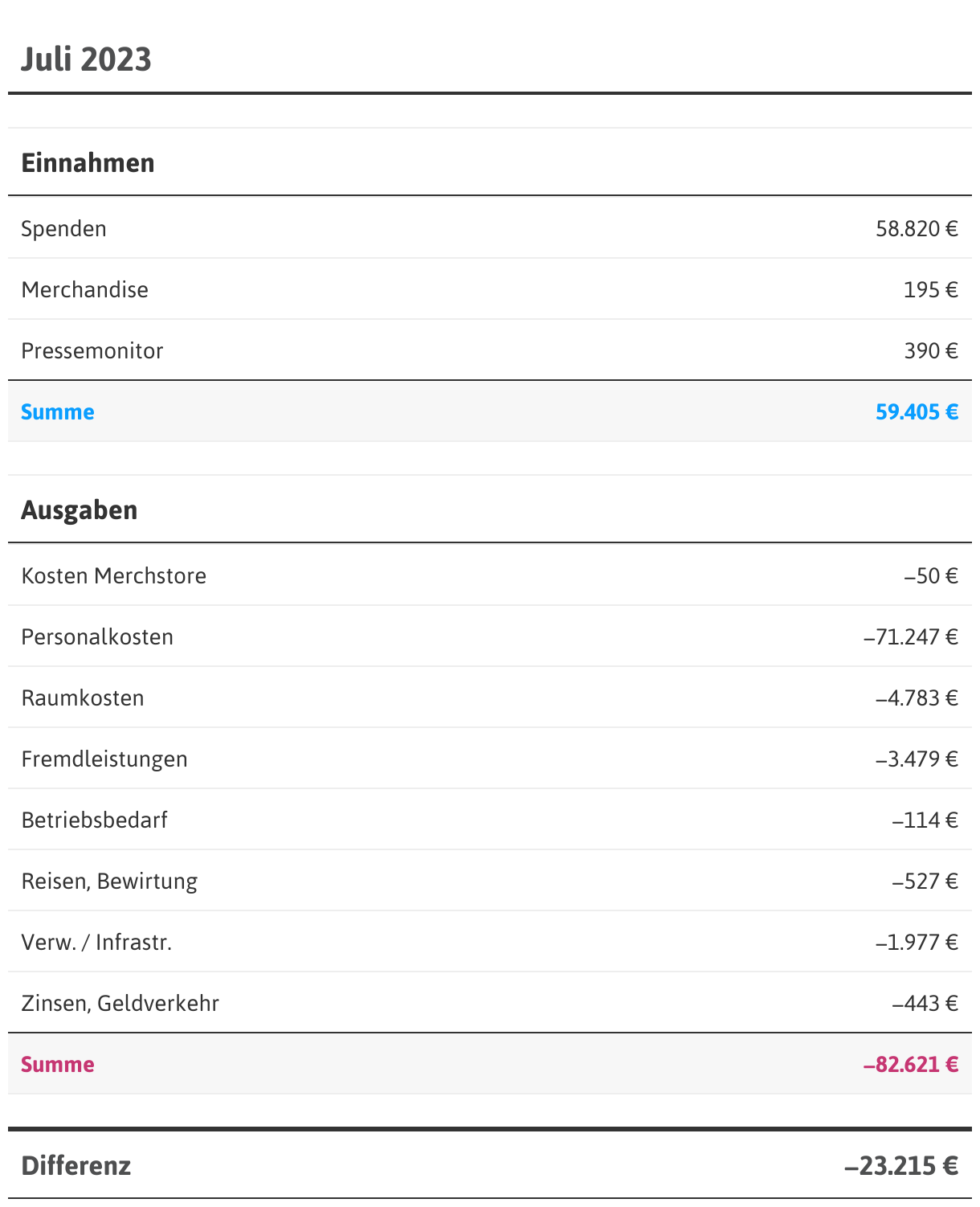Click the –71.247 € personnel amount
The width and height of the screenshot is (980, 1207).
[910, 637]
